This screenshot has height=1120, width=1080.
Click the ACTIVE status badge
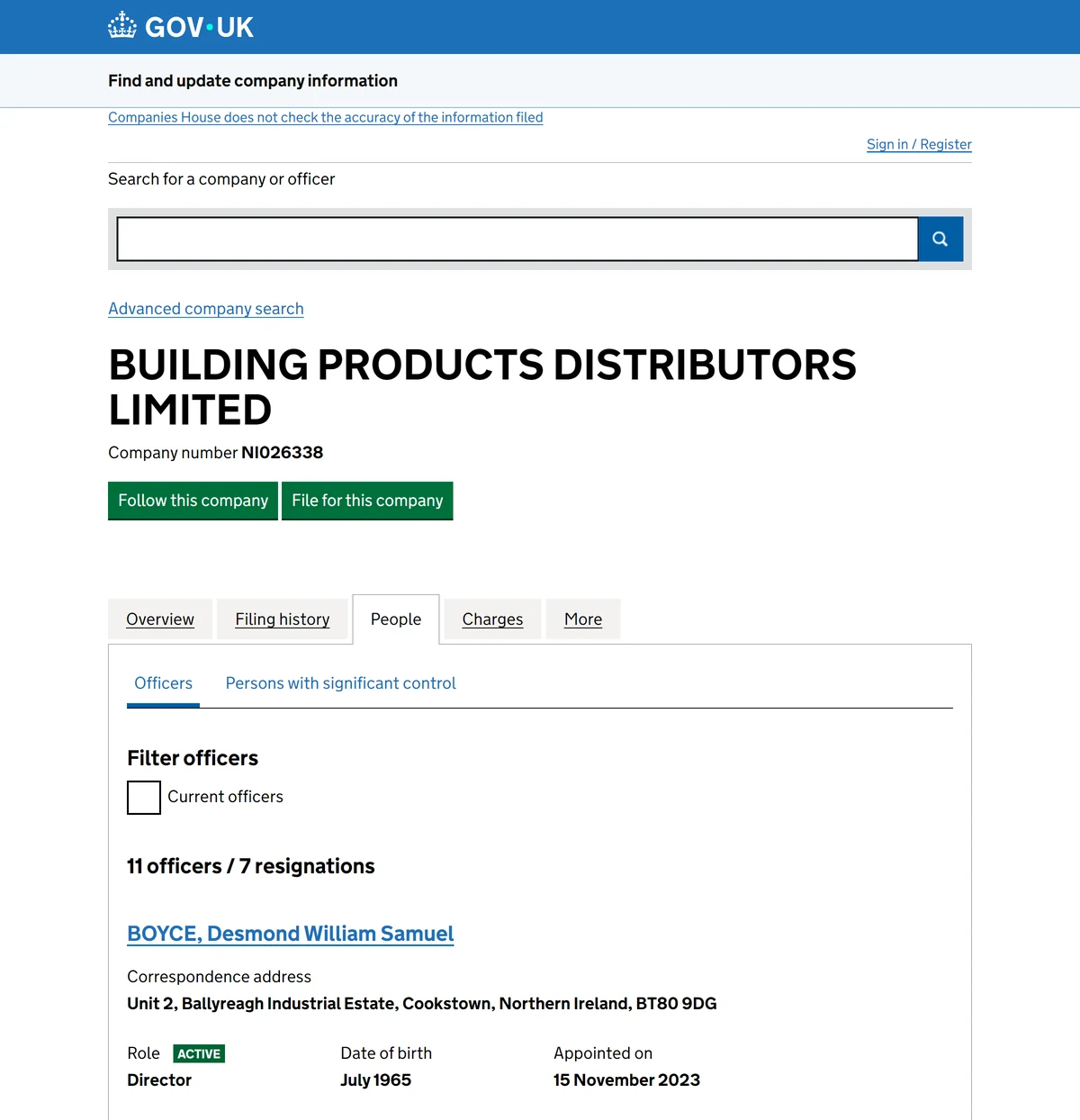coord(199,1053)
